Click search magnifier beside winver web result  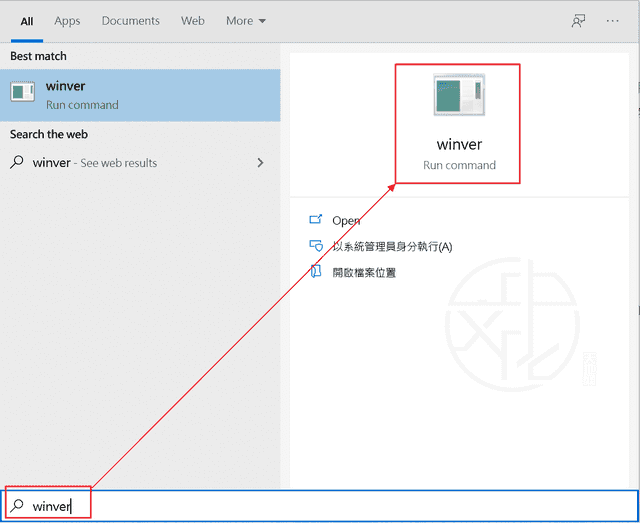[17, 162]
